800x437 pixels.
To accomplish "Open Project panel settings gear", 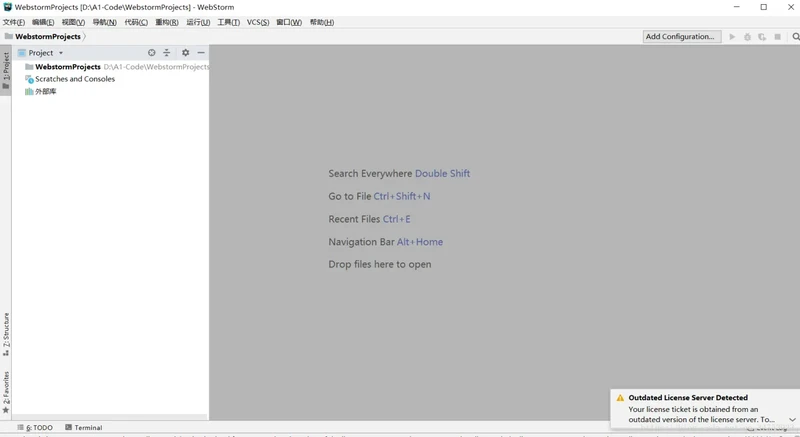I will [x=185, y=53].
